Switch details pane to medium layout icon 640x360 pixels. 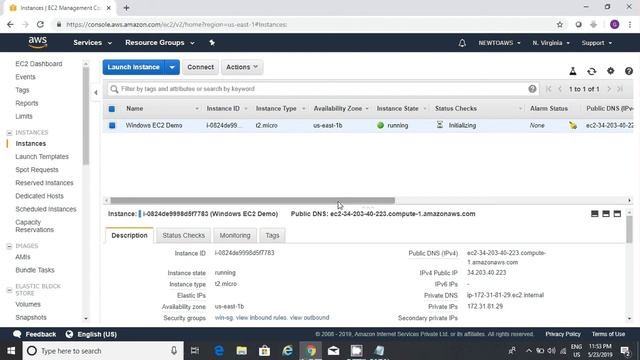pos(606,214)
